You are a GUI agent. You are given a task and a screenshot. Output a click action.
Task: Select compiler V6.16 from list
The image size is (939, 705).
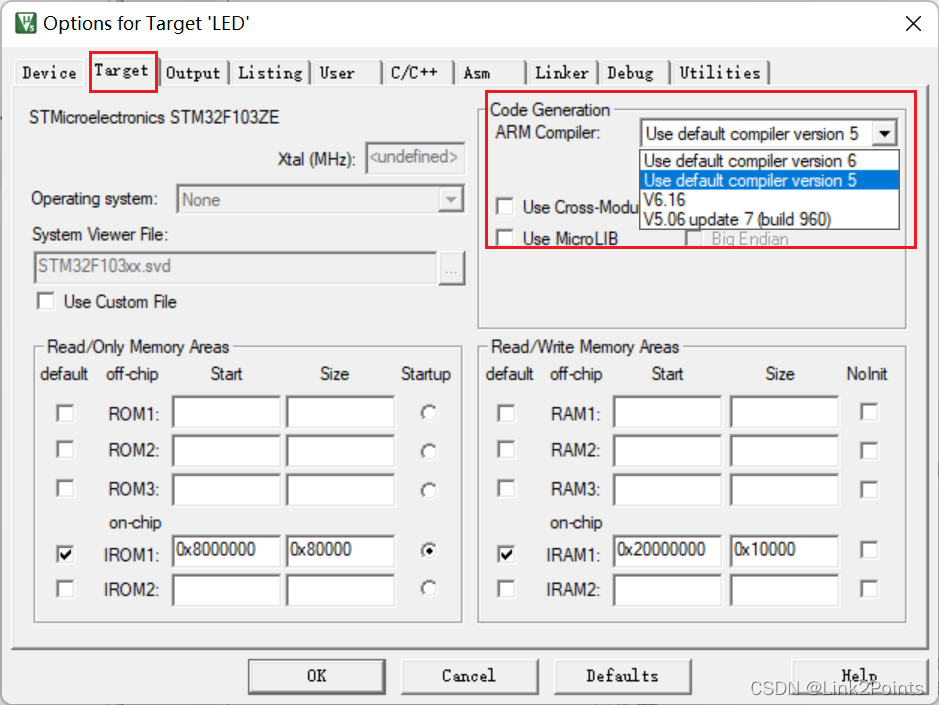(x=770, y=200)
